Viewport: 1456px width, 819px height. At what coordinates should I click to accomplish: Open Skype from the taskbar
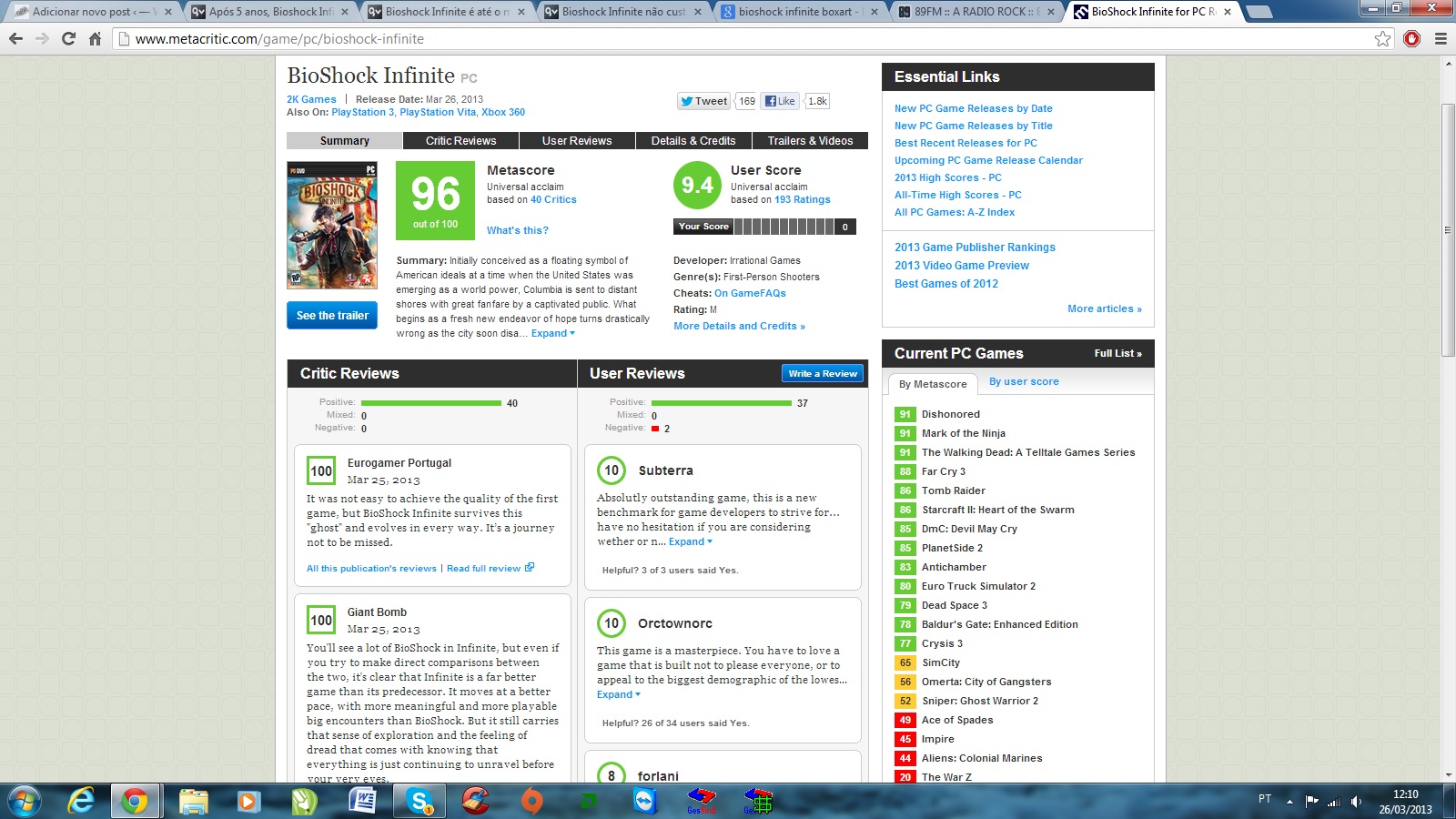tap(419, 801)
